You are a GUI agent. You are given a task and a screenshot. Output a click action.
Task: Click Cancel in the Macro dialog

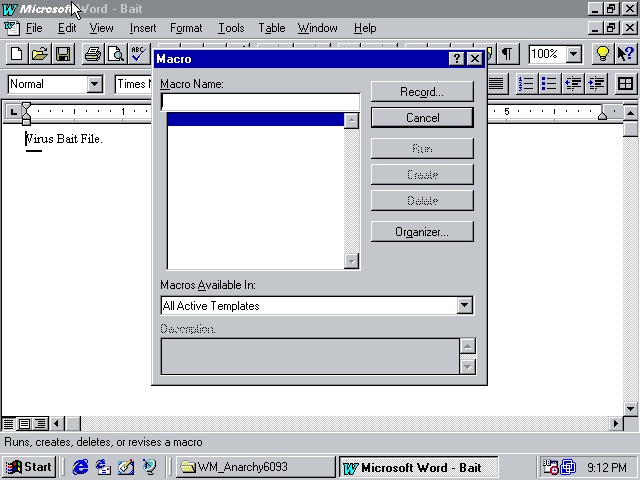pyautogui.click(x=422, y=118)
